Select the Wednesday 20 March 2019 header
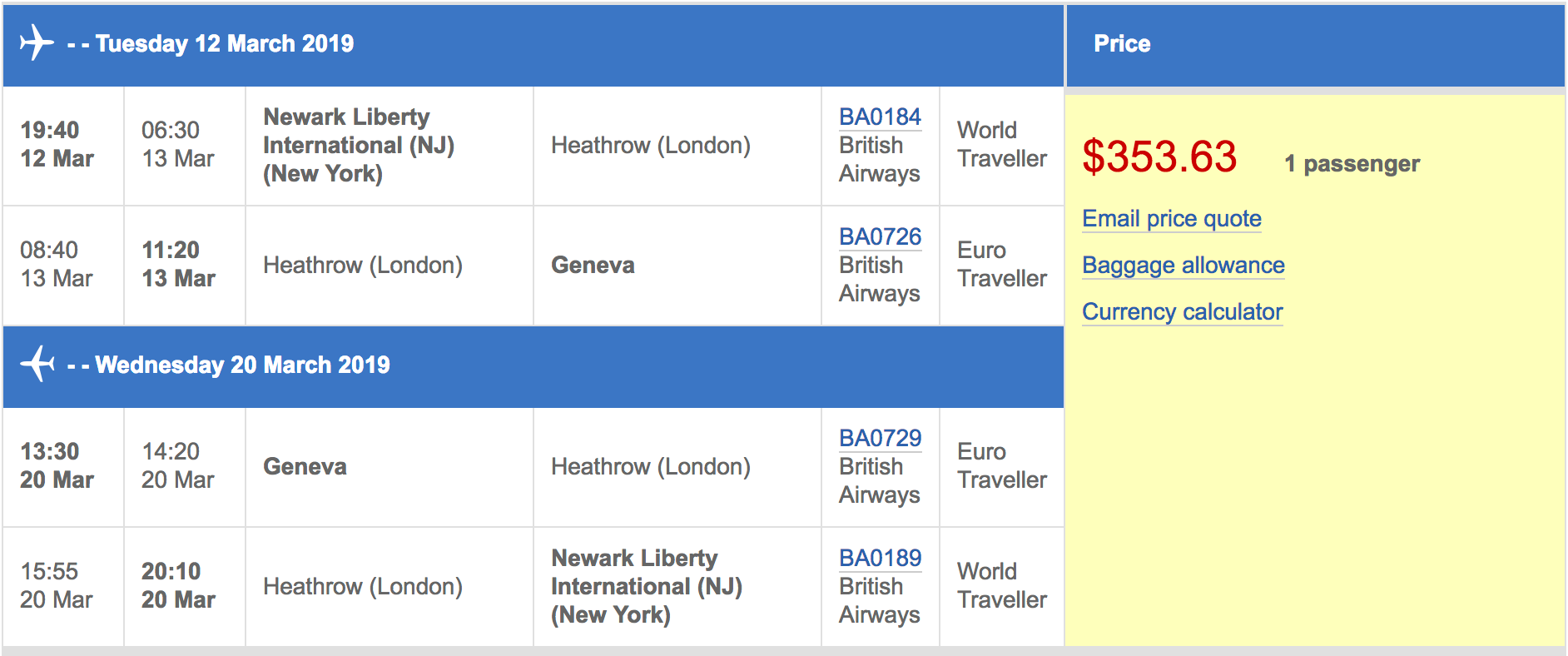Screen dimensions: 1568x656 (x=242, y=365)
